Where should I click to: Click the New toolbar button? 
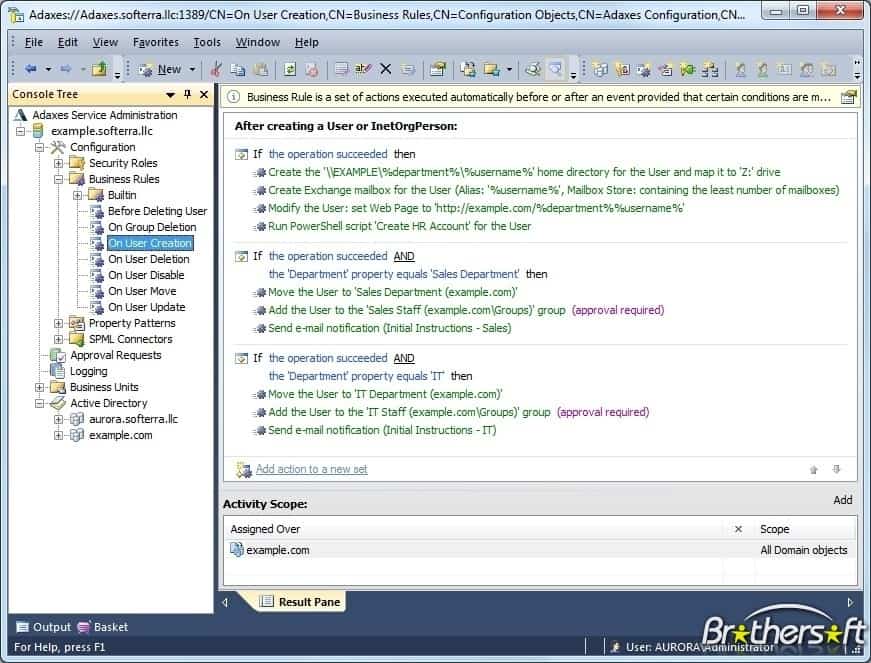162,69
